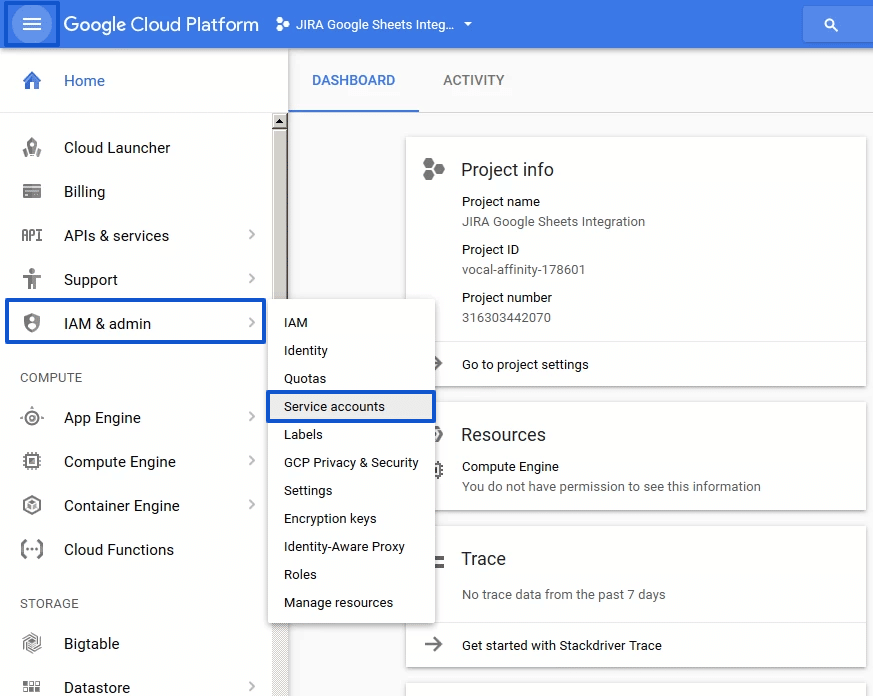Click the search magnifier icon

tap(831, 24)
